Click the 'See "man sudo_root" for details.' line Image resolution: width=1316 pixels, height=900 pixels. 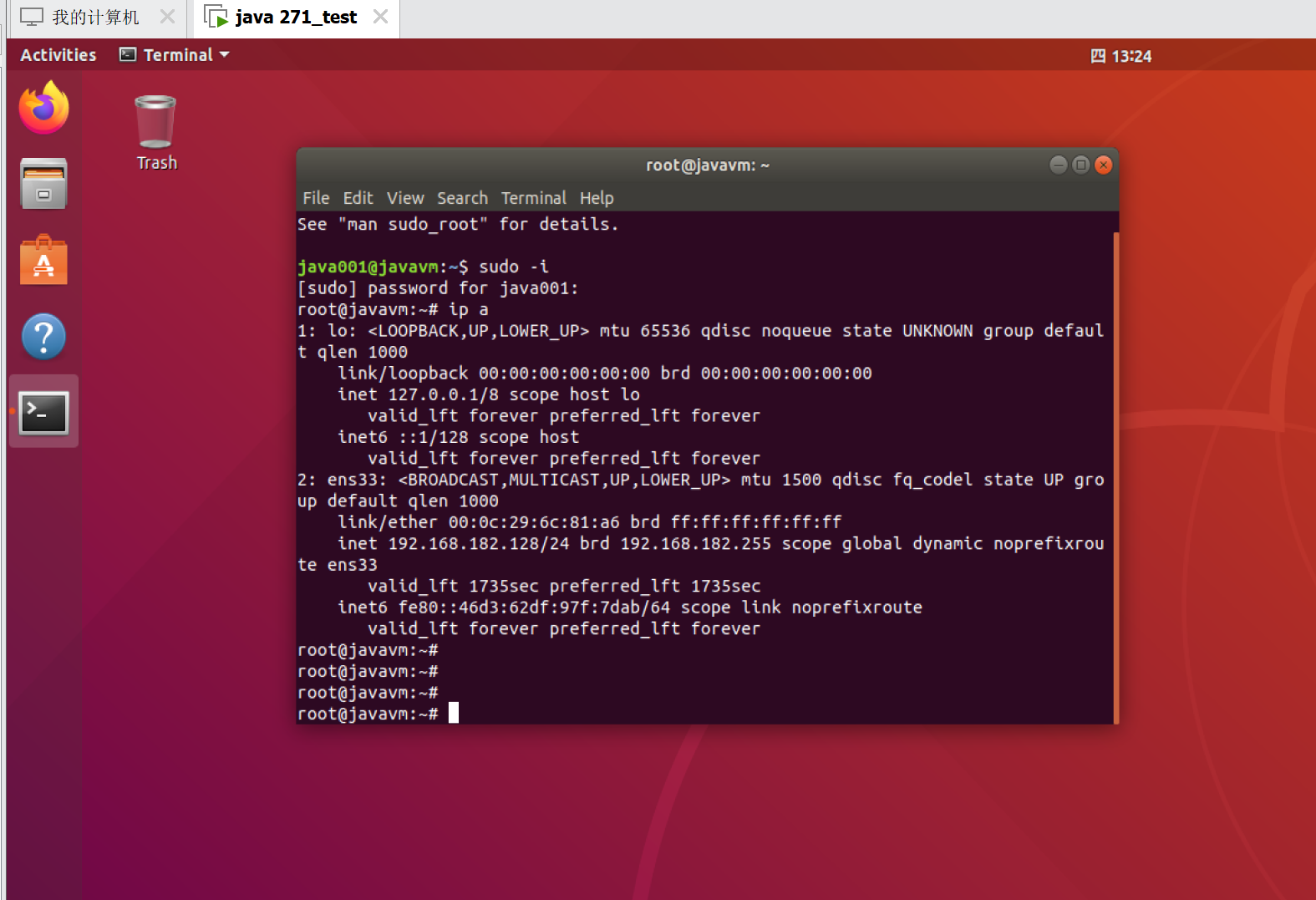[458, 224]
